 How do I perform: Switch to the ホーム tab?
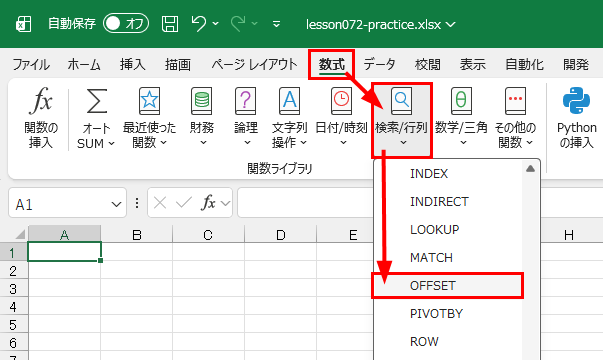[84, 64]
